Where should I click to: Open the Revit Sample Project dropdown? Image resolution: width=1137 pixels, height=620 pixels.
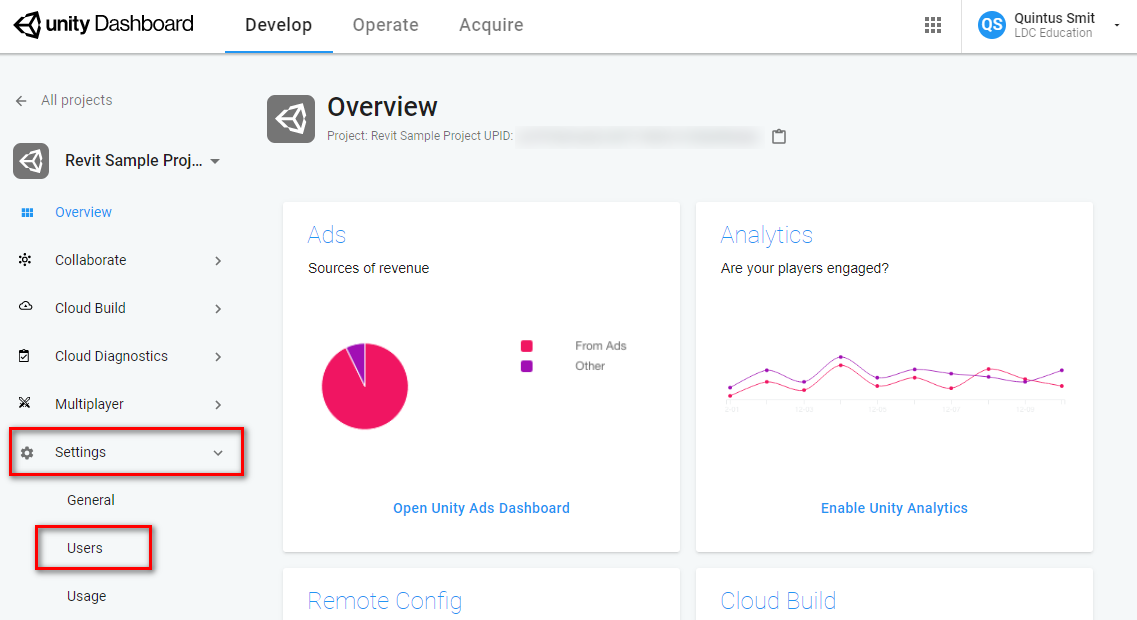[215, 161]
